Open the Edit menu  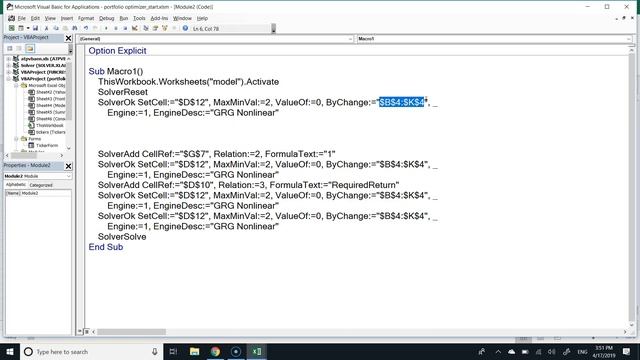[x=35, y=18]
